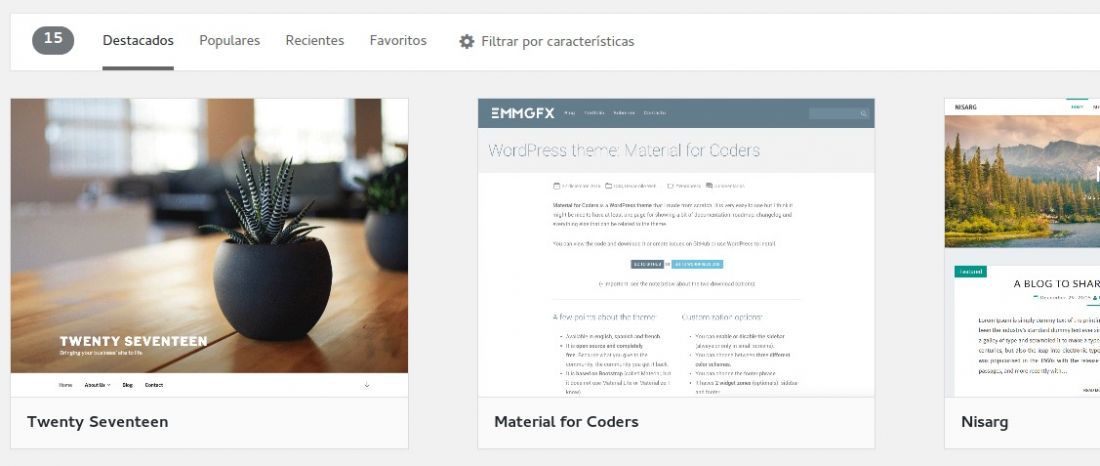Click the Material for Coders theme title
This screenshot has width=1100, height=466.
566,422
